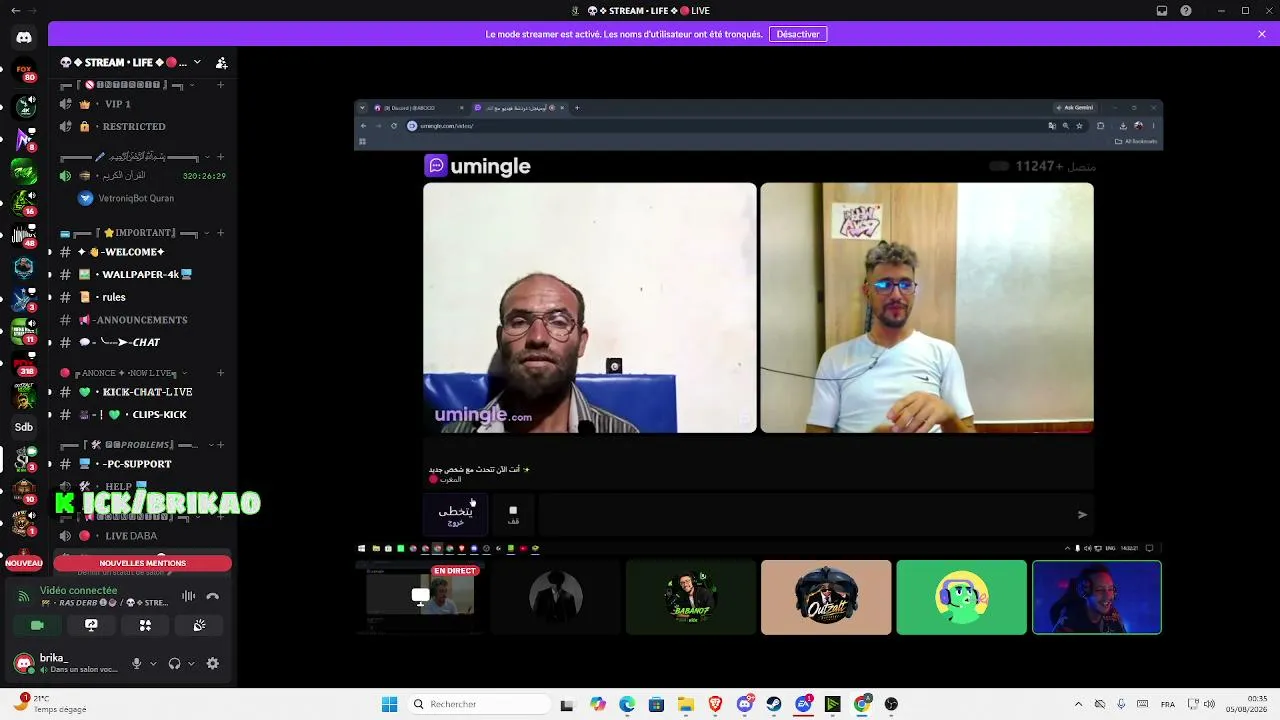Focus the Windows Rechercher search box
Image resolution: width=1280 pixels, height=720 pixels.
pos(478,704)
